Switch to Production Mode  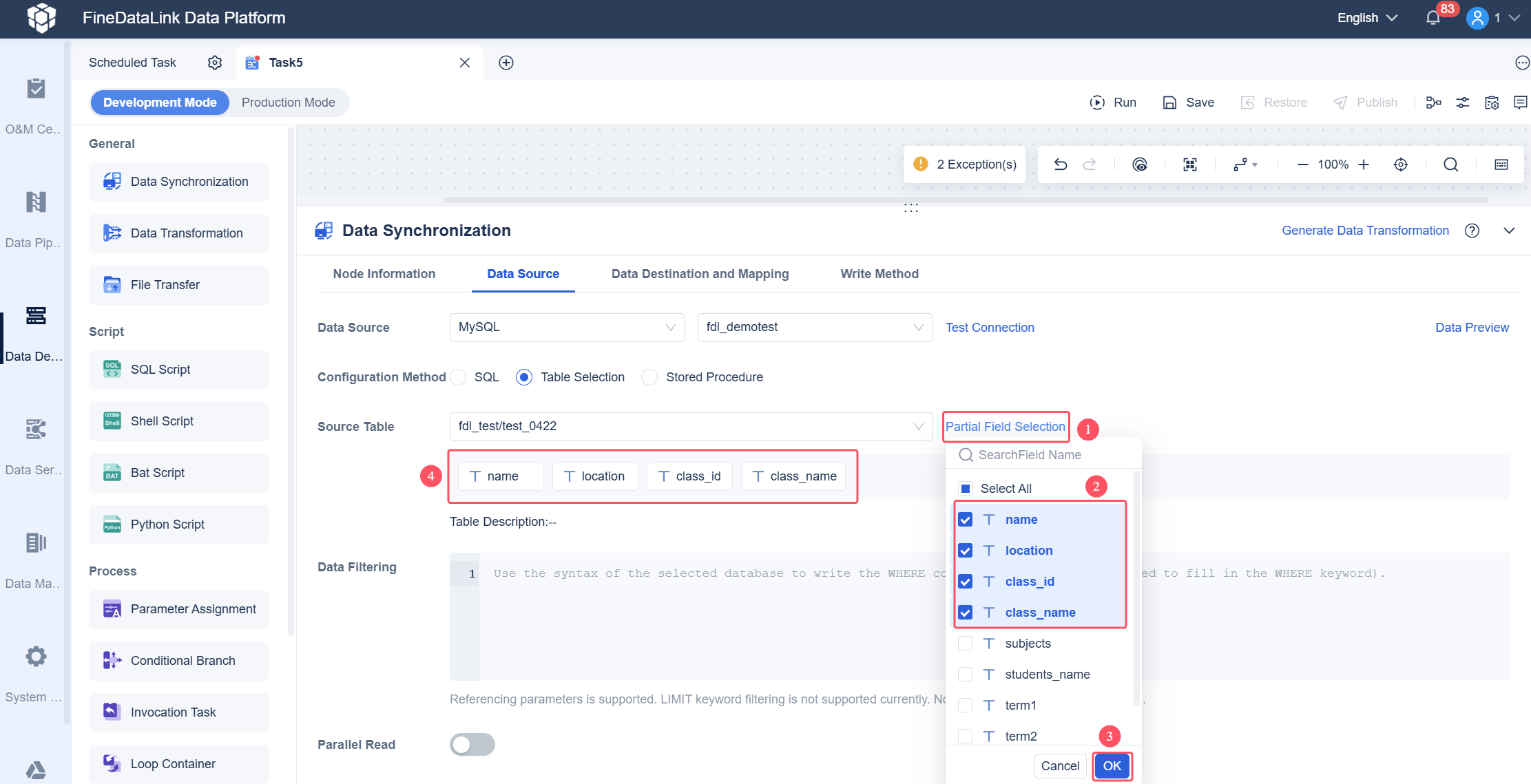click(289, 103)
